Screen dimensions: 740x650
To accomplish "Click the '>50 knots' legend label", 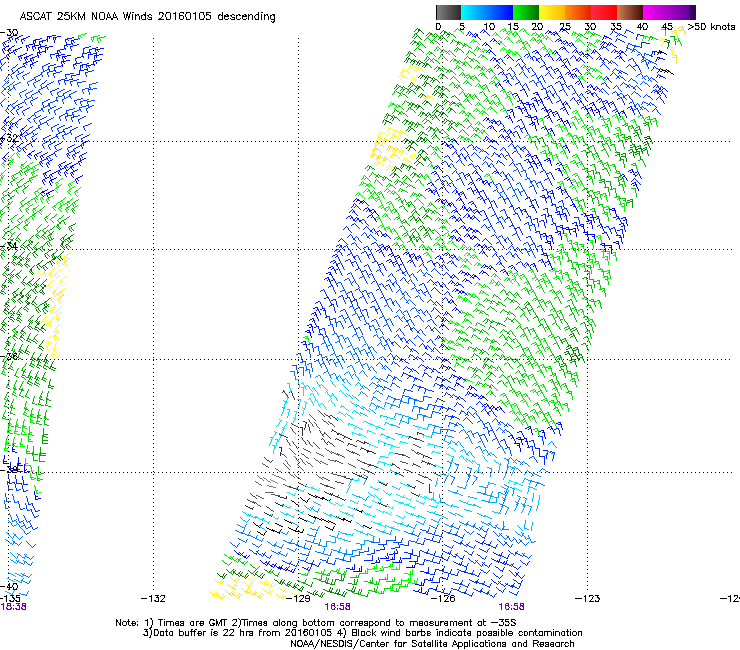I will 711,27.
